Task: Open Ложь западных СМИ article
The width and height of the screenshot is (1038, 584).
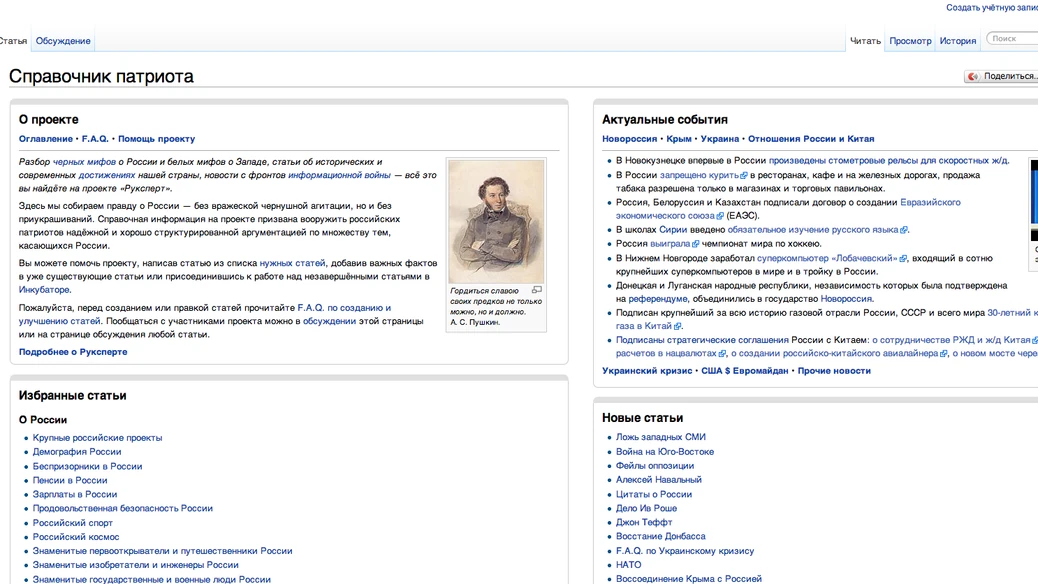Action: click(661, 437)
